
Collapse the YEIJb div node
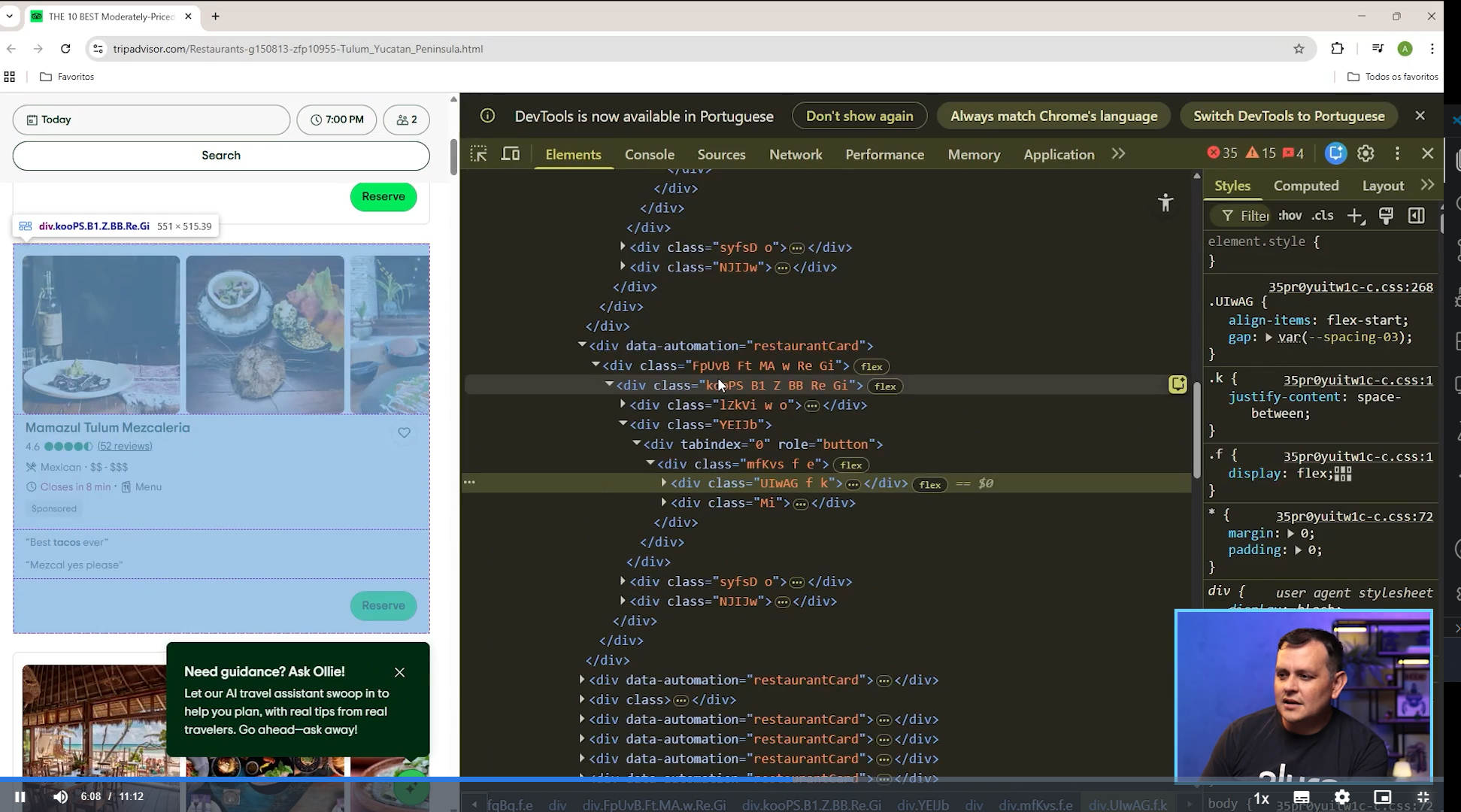623,424
